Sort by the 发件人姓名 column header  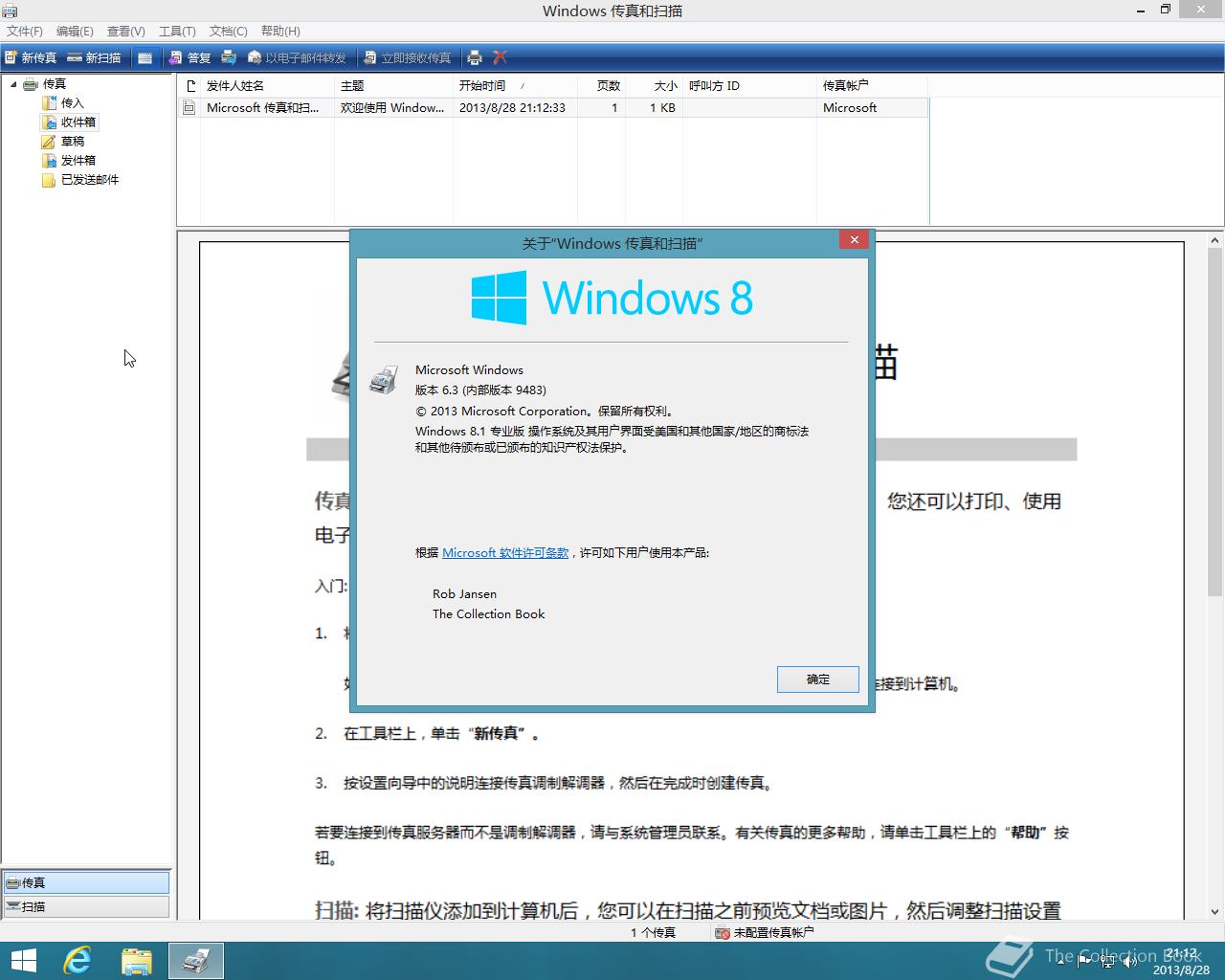(267, 85)
